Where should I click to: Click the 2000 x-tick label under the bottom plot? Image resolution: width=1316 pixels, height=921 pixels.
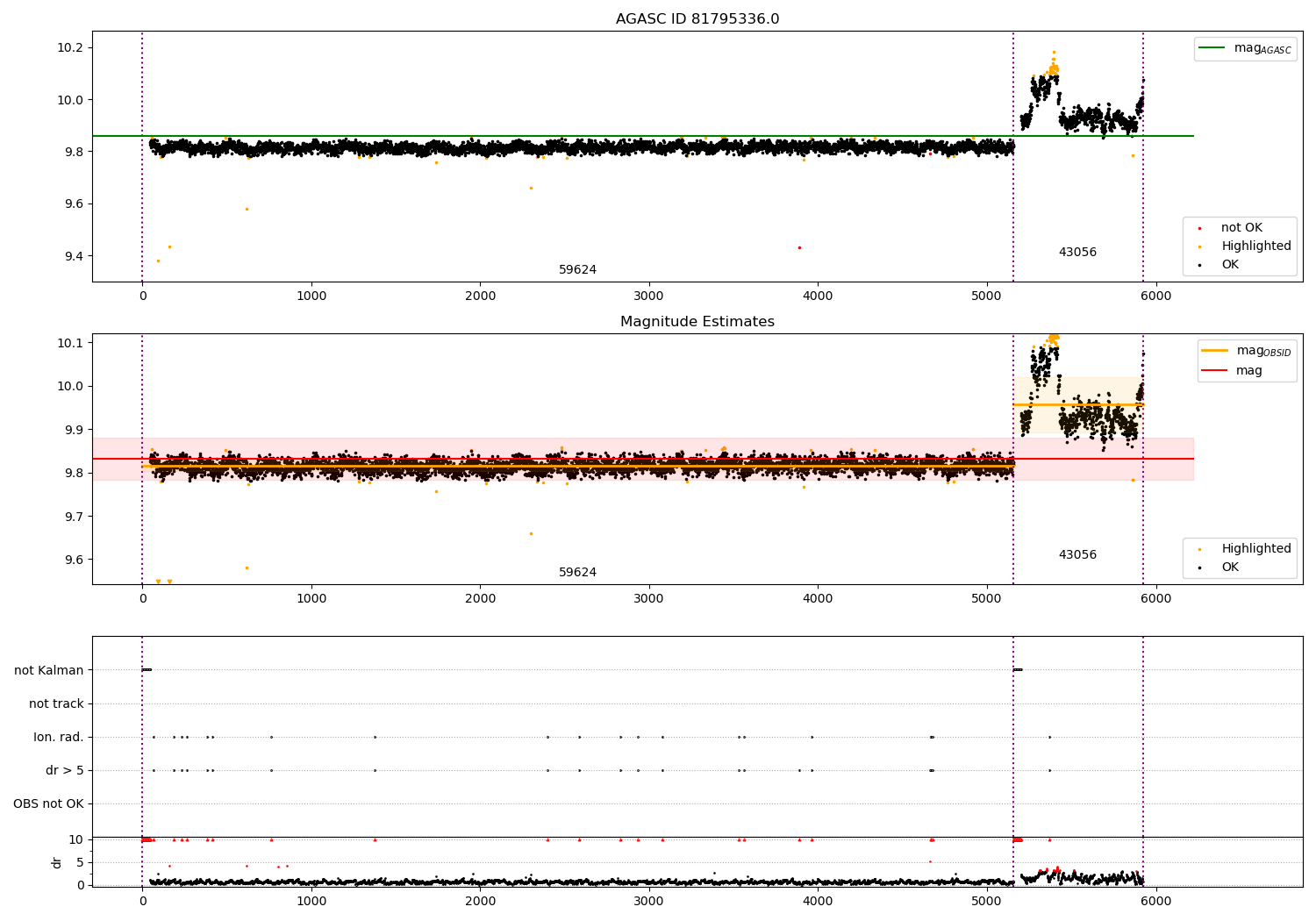480,900
